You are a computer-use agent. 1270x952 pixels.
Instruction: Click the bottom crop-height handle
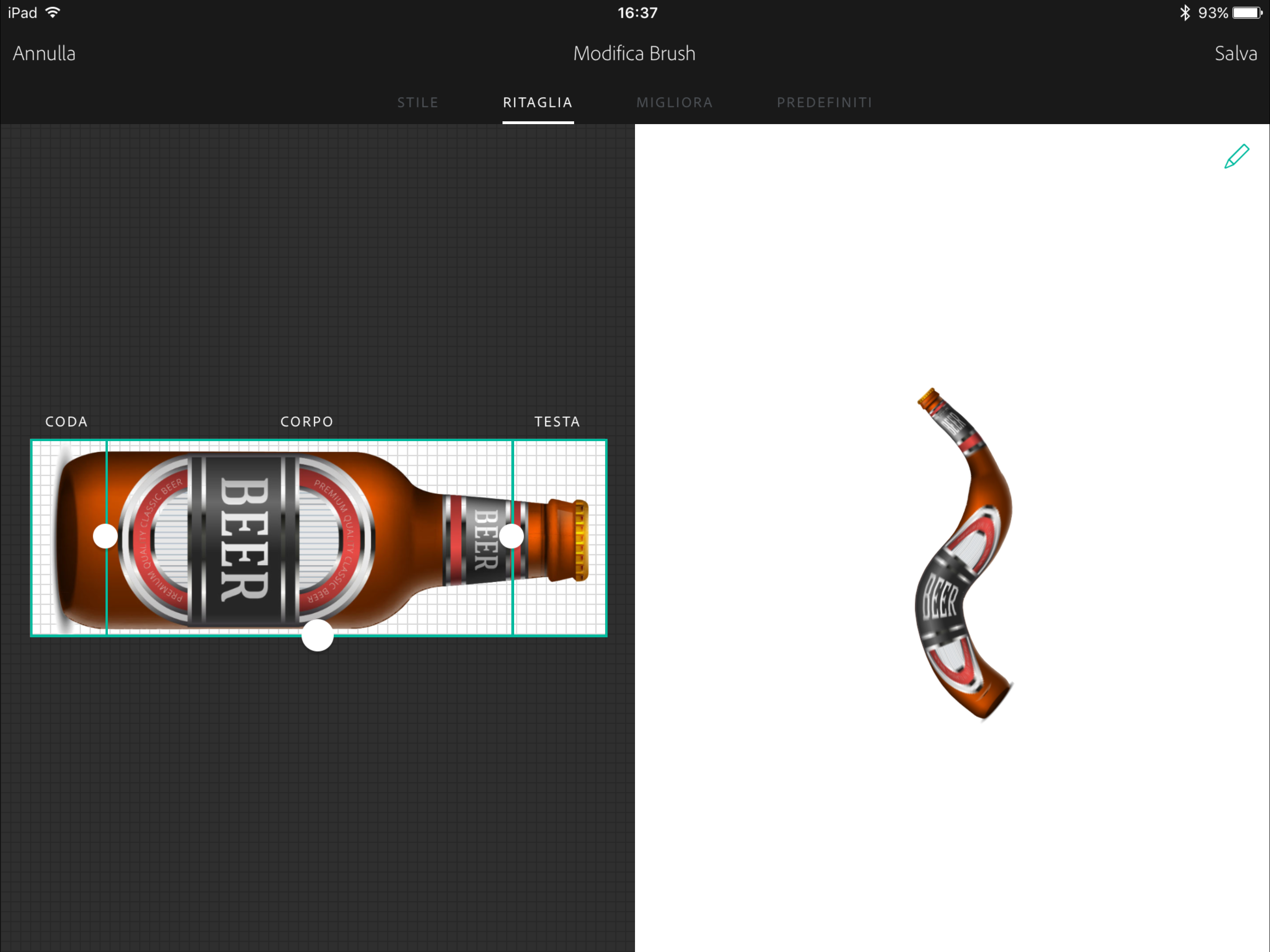point(317,635)
